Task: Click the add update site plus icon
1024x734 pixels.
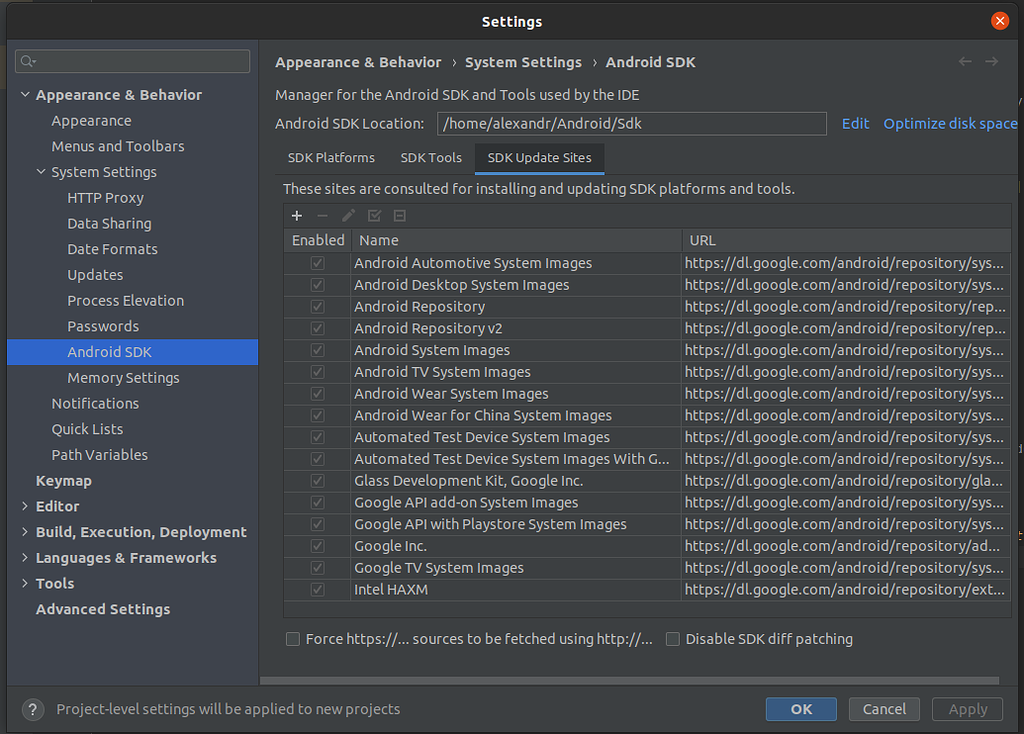Action: tap(296, 216)
